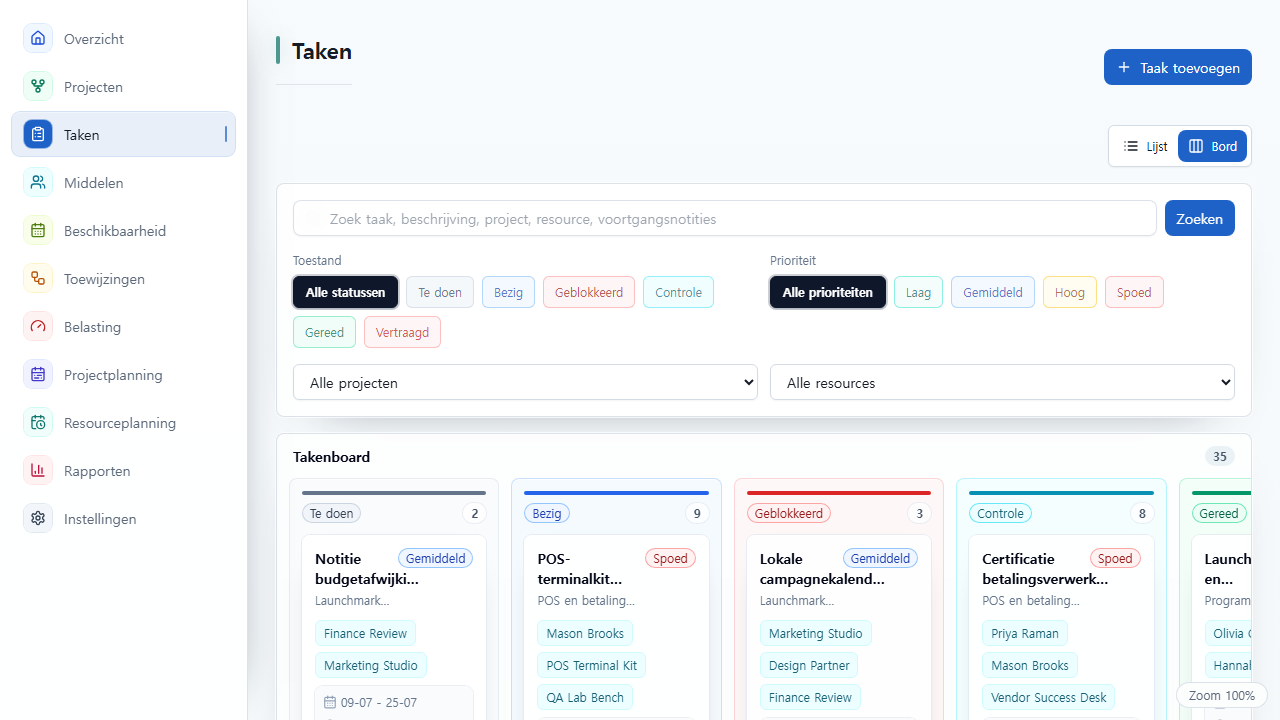1280x720 pixels.
Task: Click POS Terminal Kit resource tag
Action: (592, 665)
